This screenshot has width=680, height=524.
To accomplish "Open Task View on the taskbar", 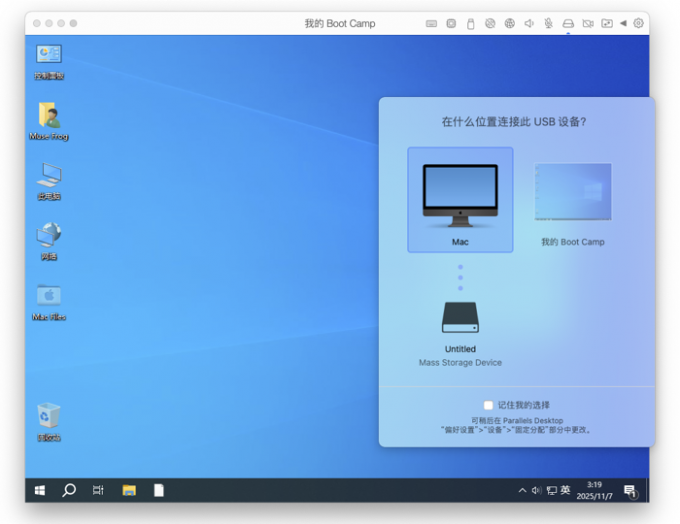I will 98,491.
